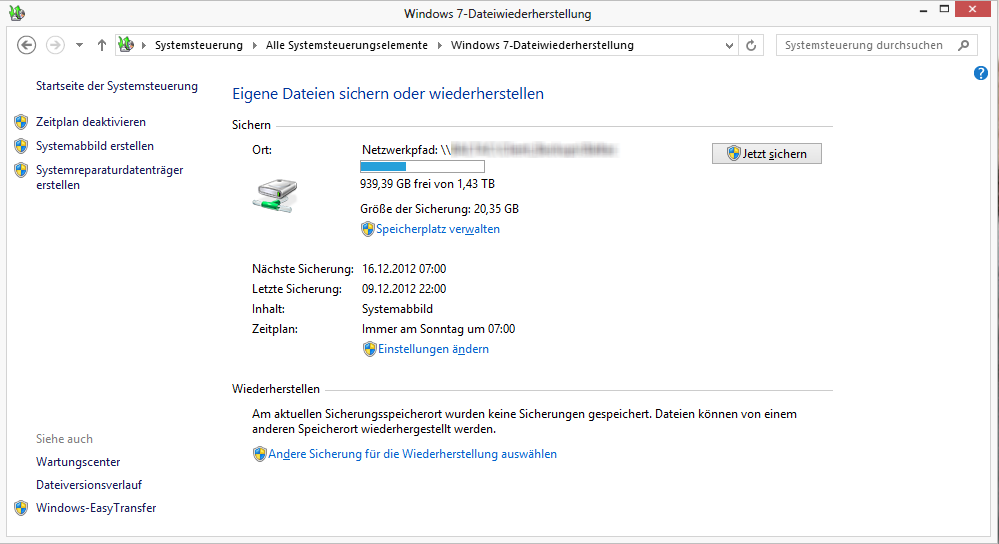Close the Dateiwiederherstellung window
The width and height of the screenshot is (999, 544).
coord(972,9)
